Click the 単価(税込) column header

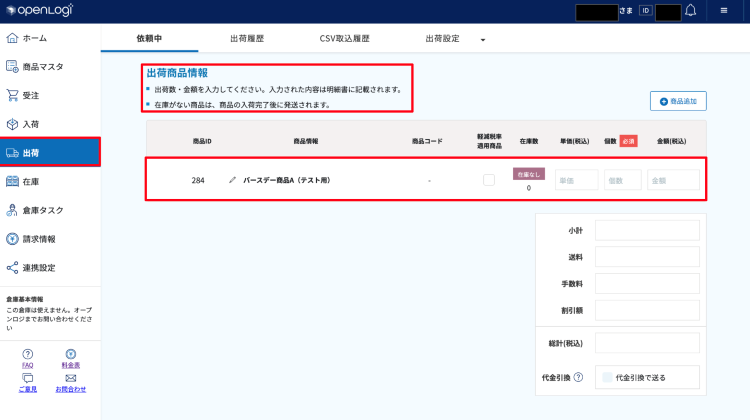click(574, 141)
